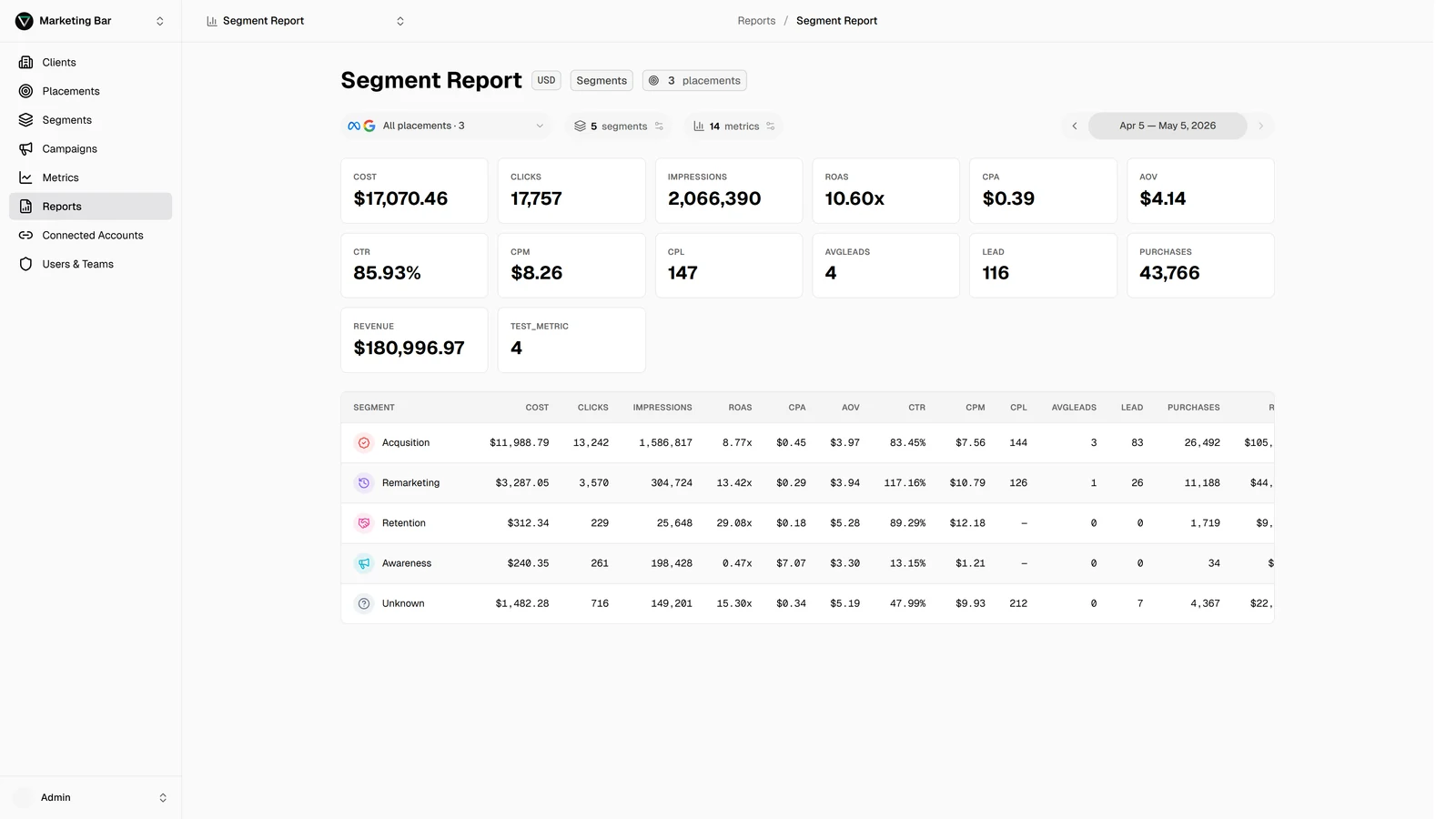Screen dimensions: 1456x819
Task: Click bar chart icon beside Segment Report selector
Action: coord(212,21)
